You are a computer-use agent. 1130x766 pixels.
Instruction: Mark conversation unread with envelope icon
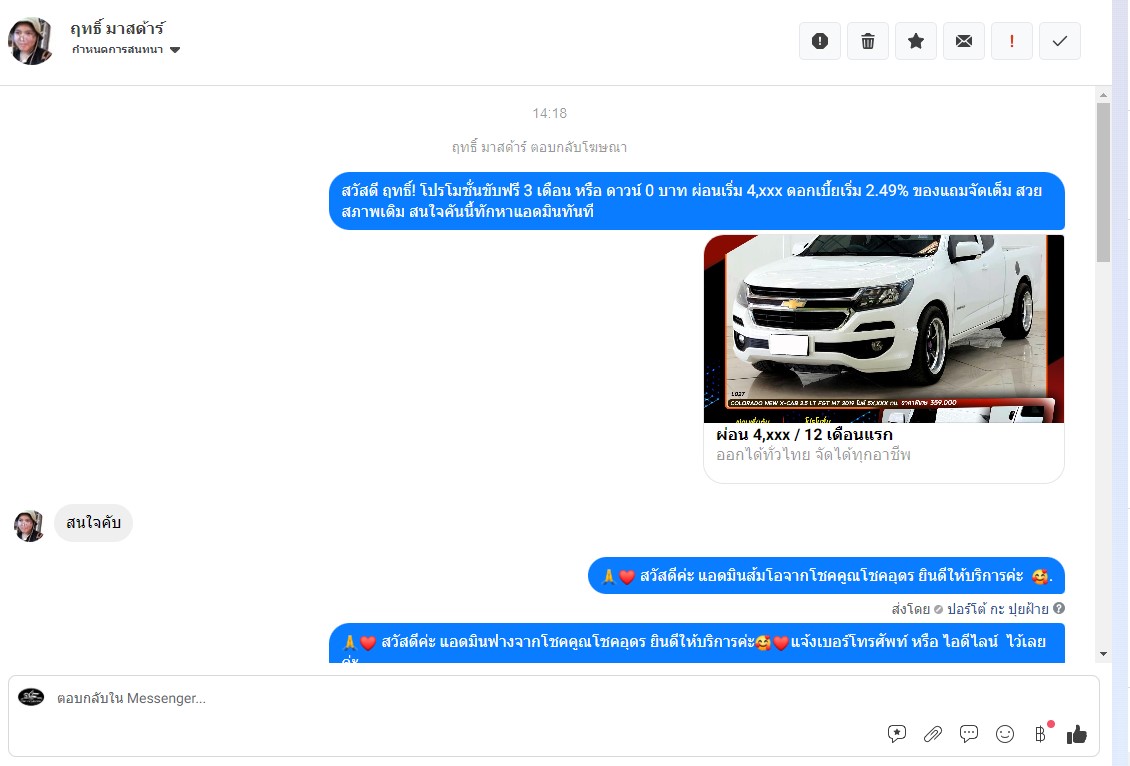[964, 41]
